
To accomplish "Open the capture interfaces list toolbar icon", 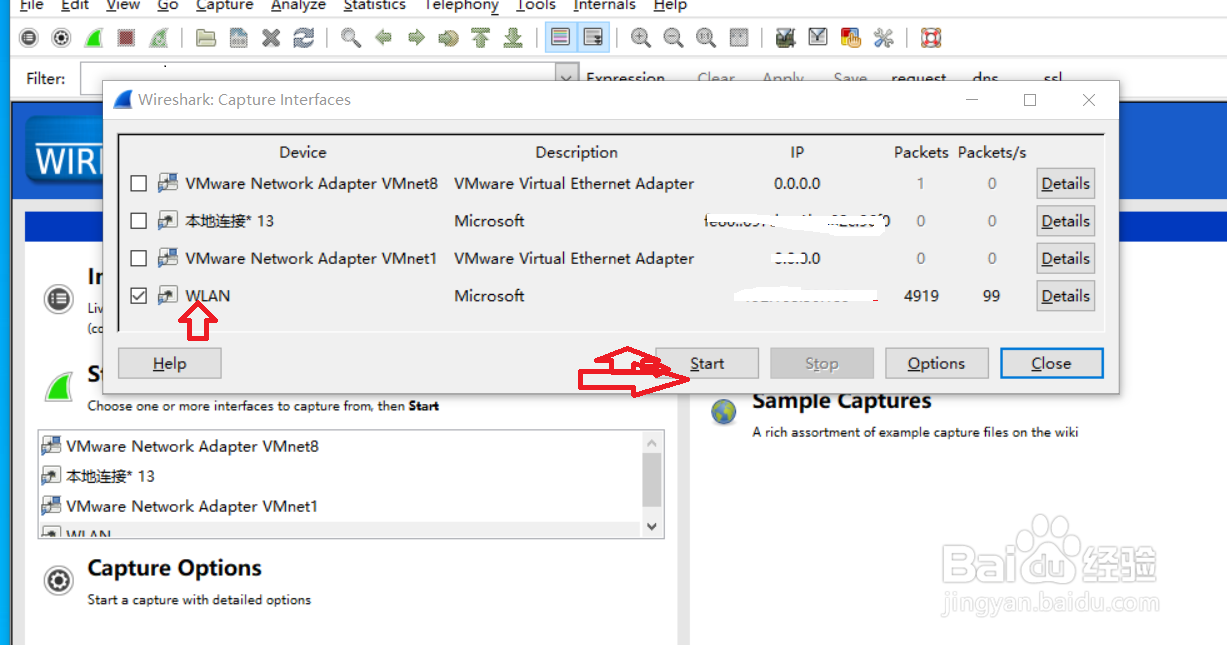I will [29, 38].
